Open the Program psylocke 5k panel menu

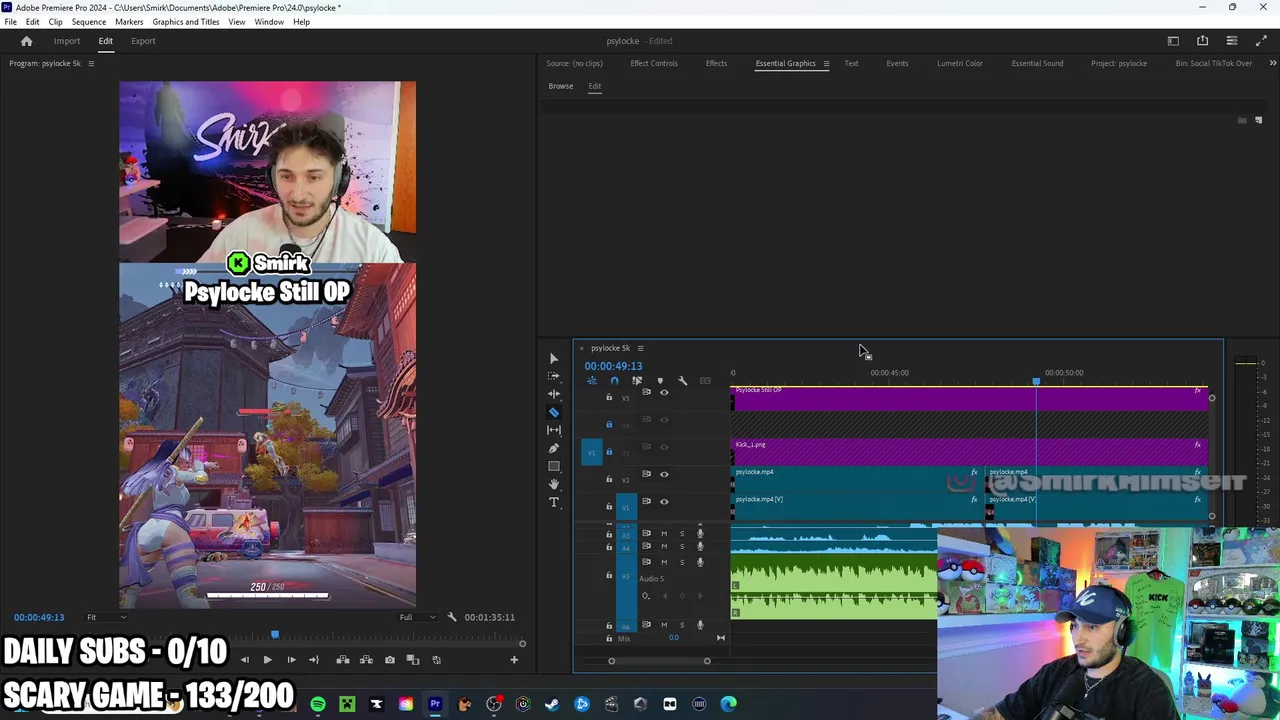[91, 64]
